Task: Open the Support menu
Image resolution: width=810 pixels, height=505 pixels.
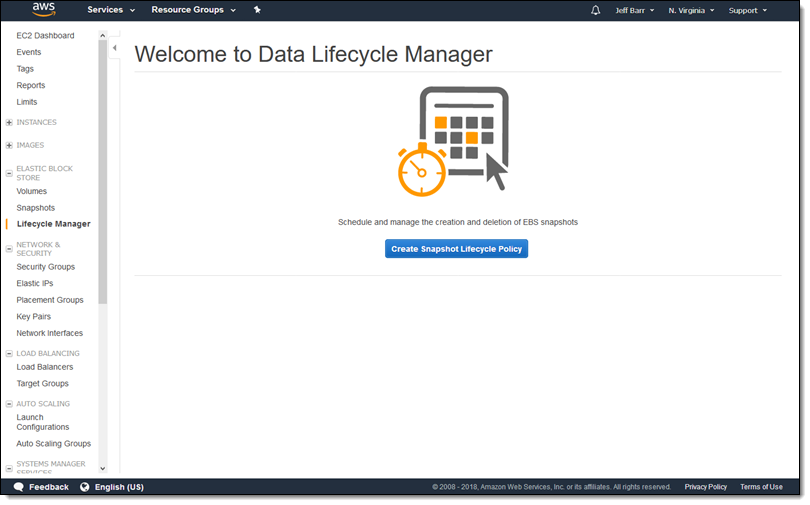Action: (x=748, y=10)
